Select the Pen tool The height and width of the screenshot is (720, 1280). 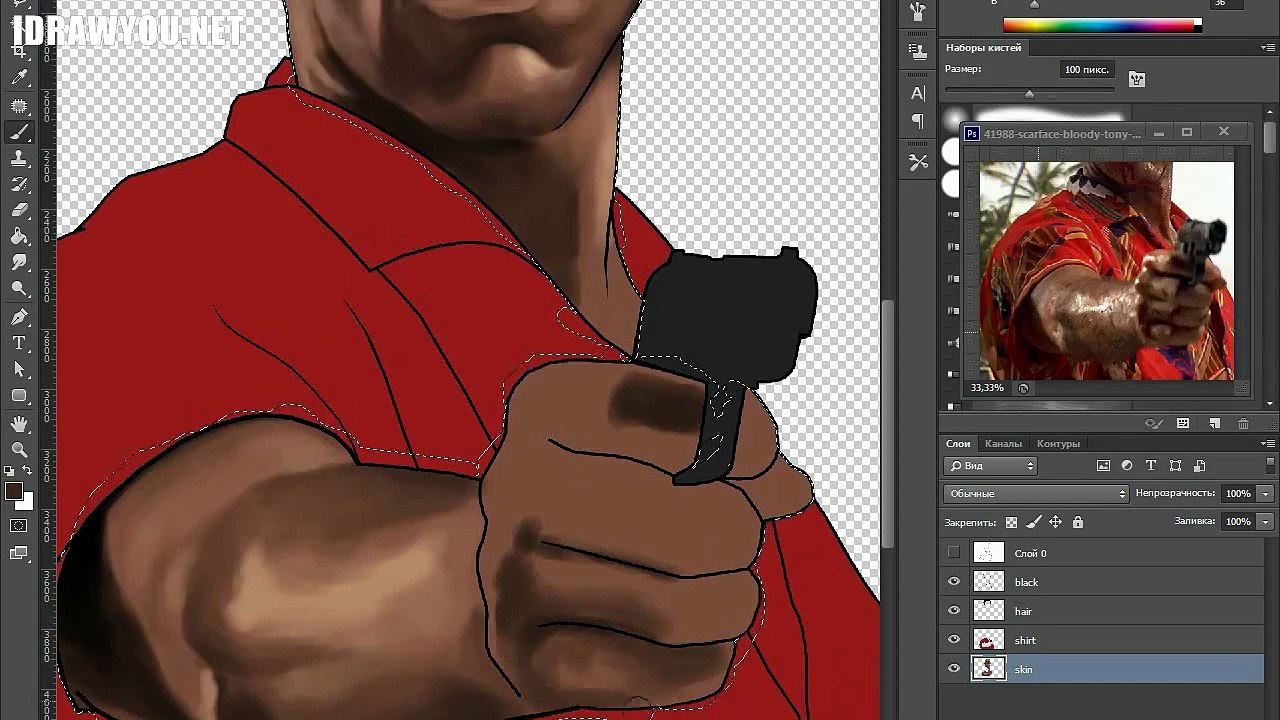tap(19, 317)
